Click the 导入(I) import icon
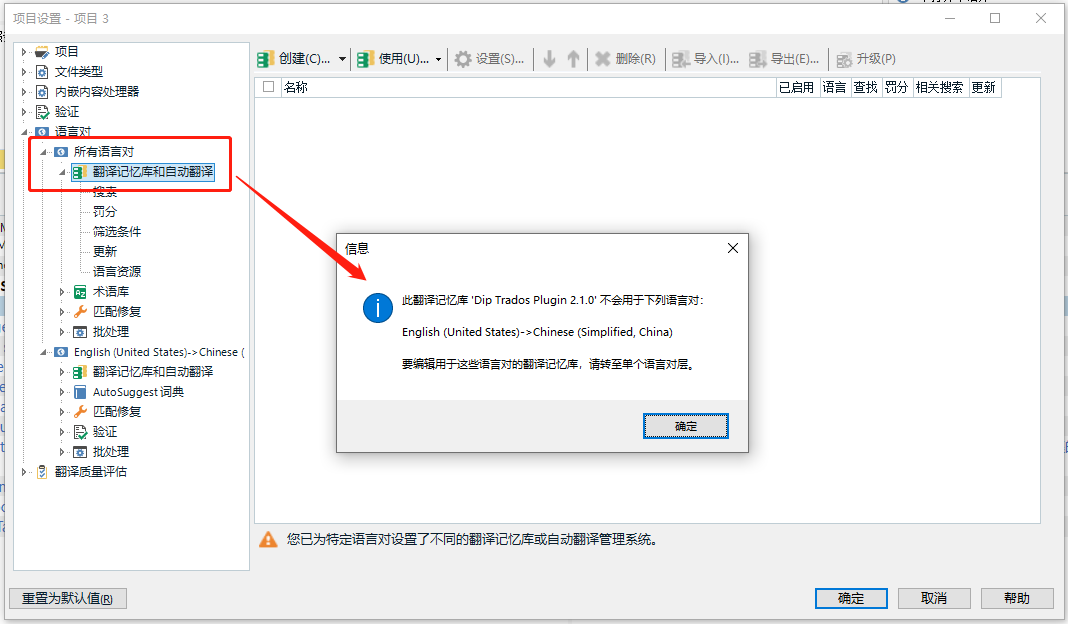The image size is (1068, 624). 681,59
